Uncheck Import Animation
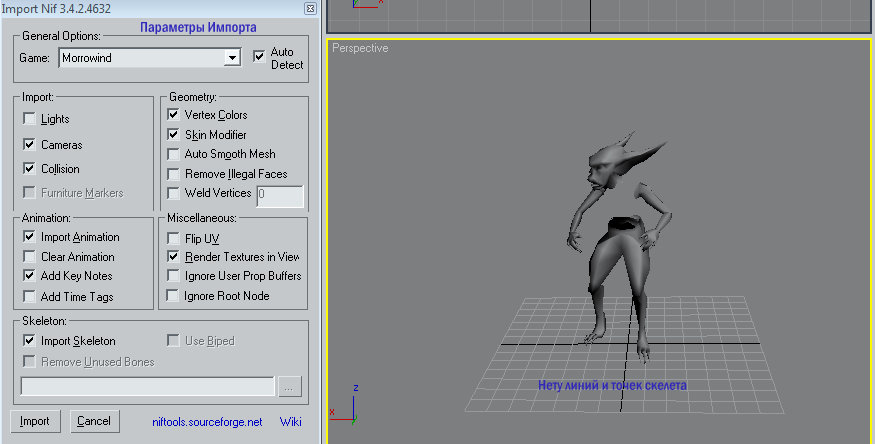The width and height of the screenshot is (875, 444). pyautogui.click(x=30, y=237)
